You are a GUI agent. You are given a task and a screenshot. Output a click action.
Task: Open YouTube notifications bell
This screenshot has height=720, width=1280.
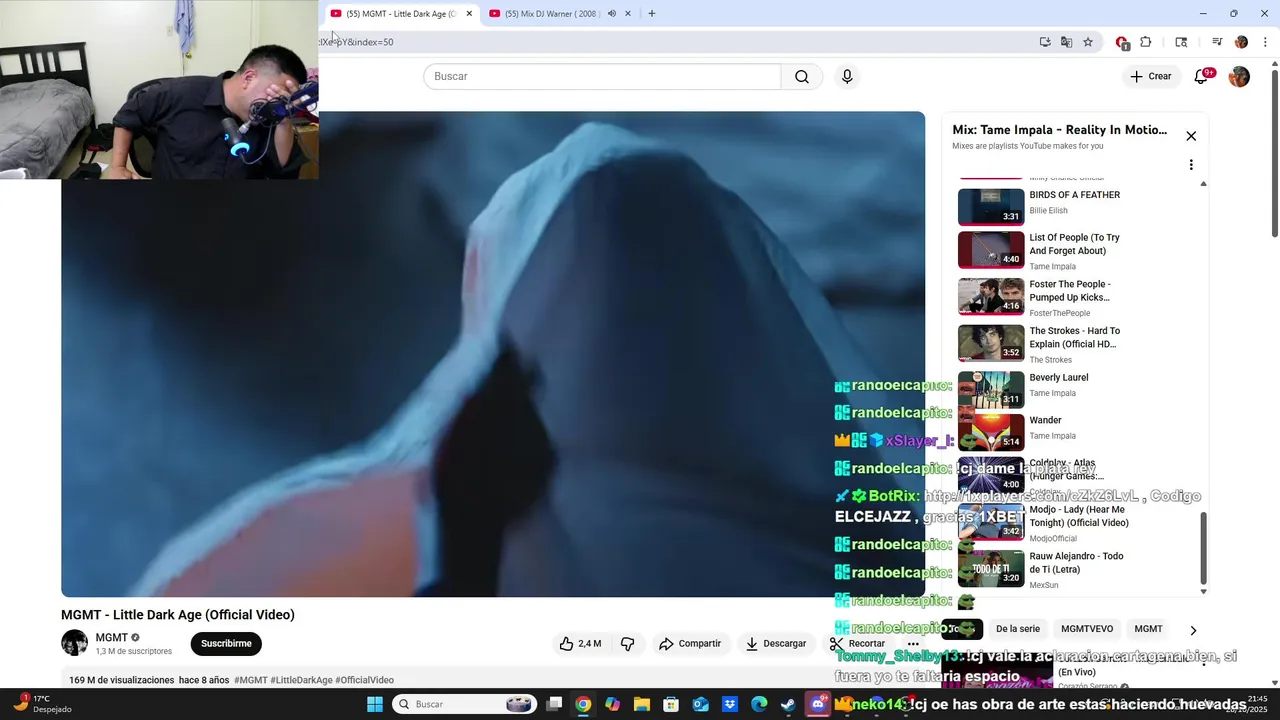1202,77
